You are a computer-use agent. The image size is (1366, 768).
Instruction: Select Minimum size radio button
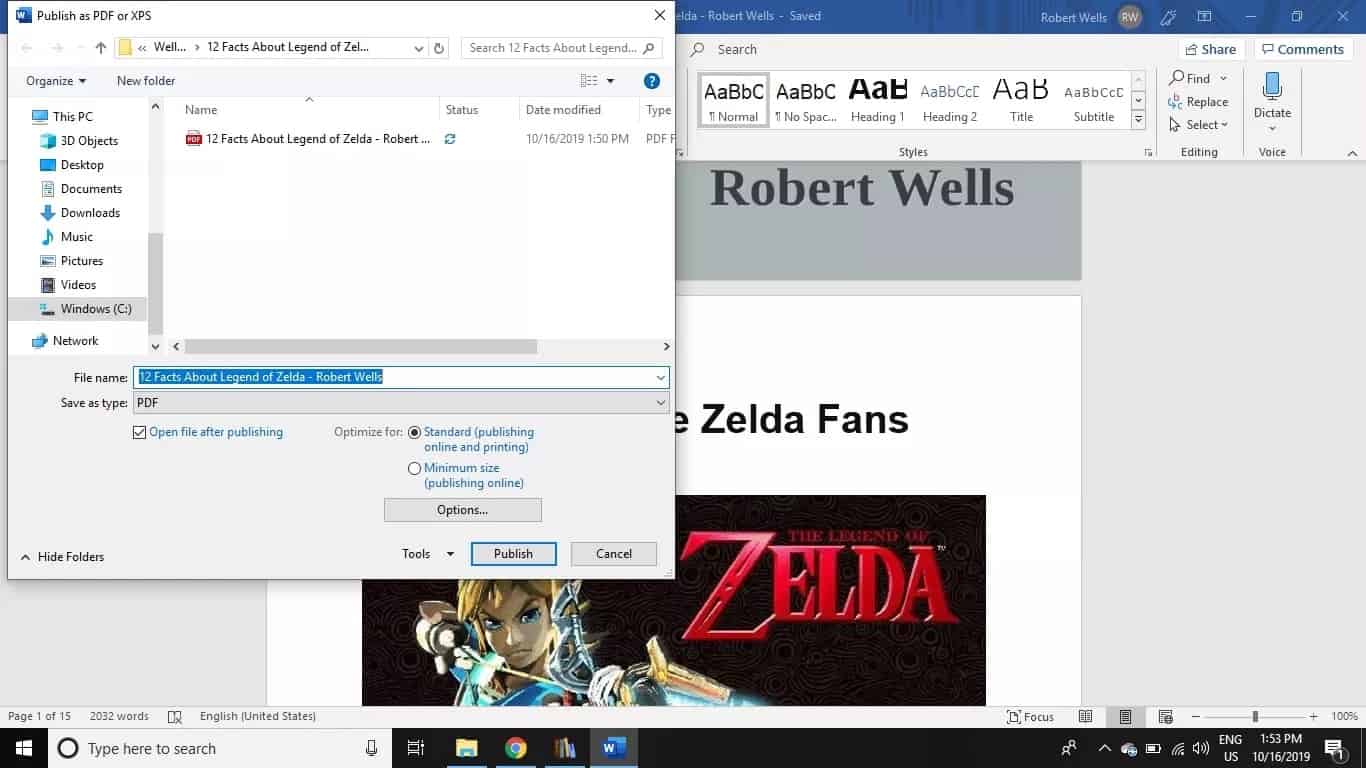click(x=415, y=468)
